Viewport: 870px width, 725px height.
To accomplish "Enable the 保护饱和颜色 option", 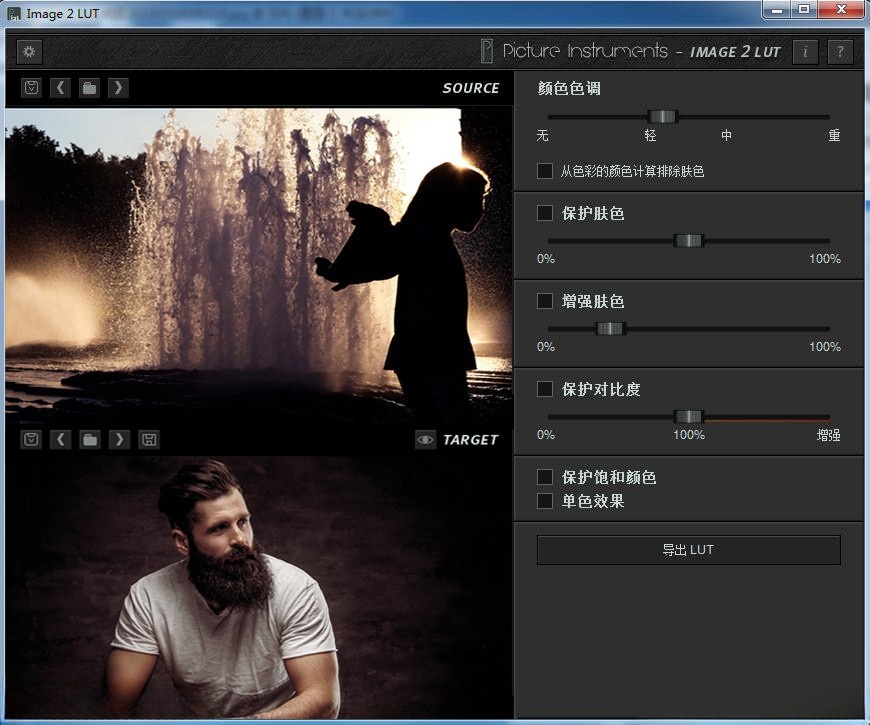I will (545, 477).
